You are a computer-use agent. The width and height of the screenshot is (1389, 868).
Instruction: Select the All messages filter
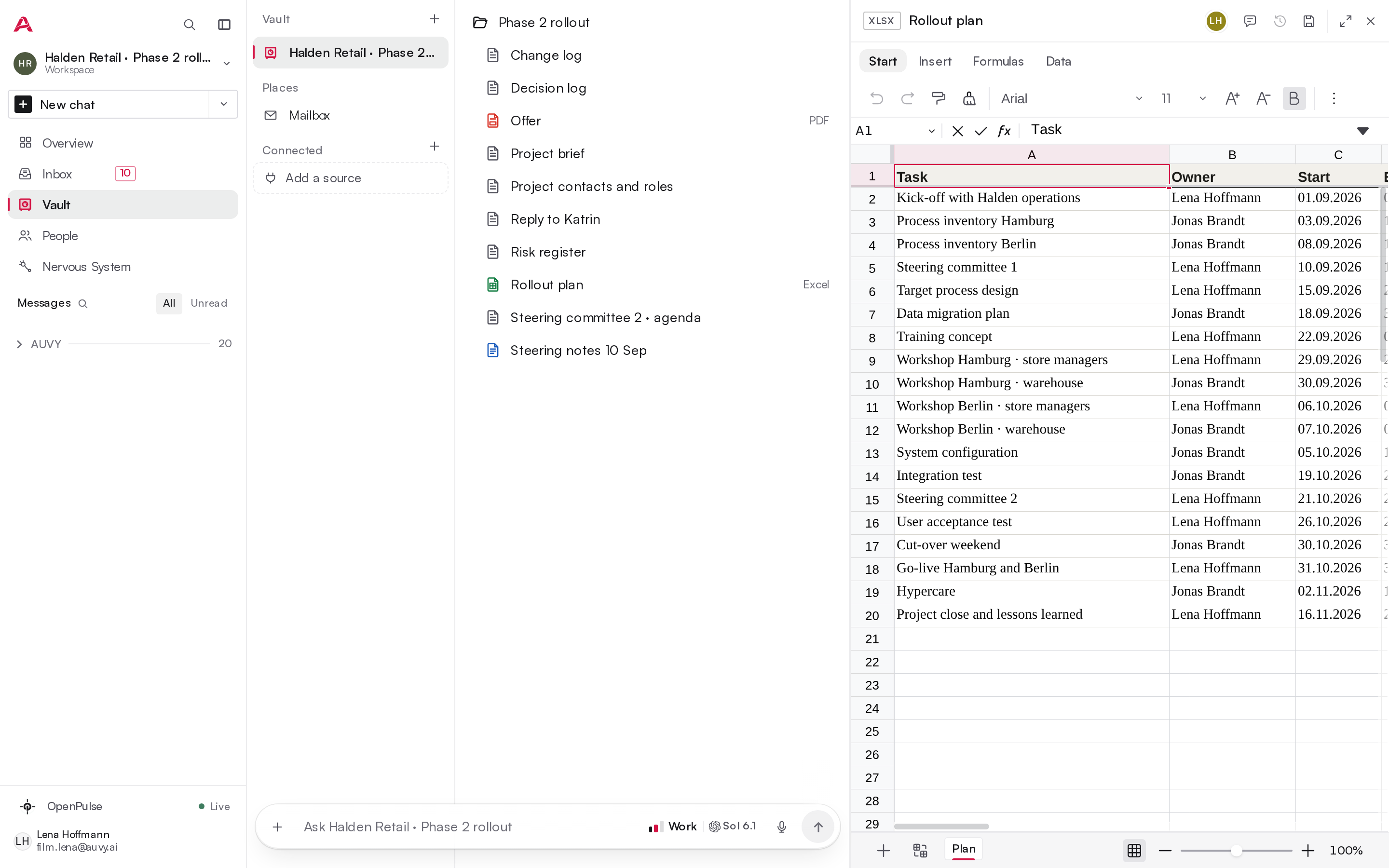point(169,303)
